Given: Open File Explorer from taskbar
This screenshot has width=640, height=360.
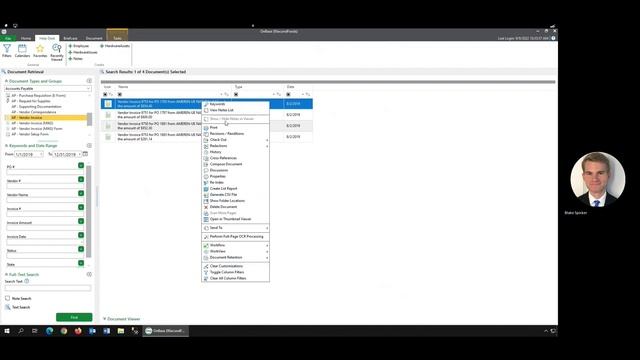Looking at the screenshot, I should click(121, 331).
